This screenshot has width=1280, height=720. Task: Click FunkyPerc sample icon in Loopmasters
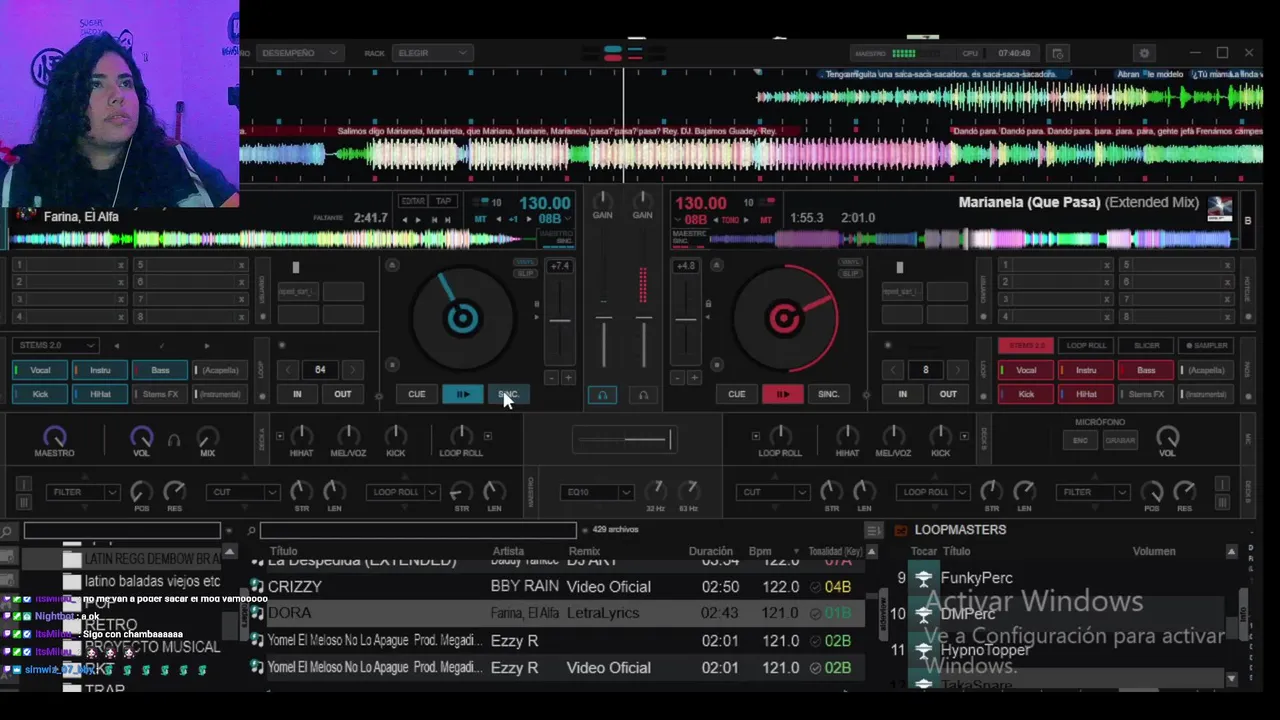point(923,578)
